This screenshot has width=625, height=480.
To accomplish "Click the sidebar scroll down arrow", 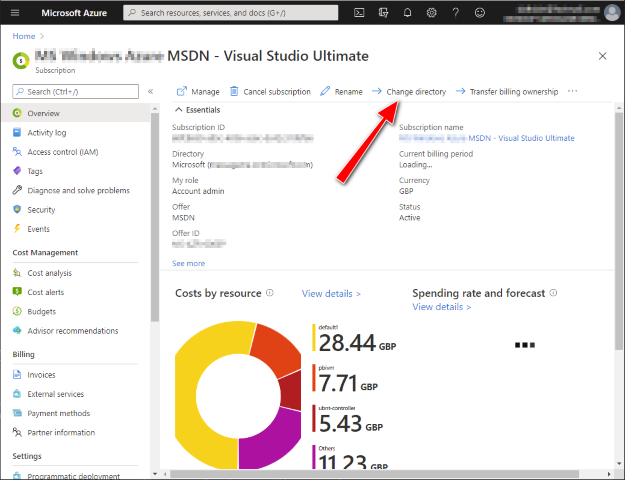I will tap(155, 474).
